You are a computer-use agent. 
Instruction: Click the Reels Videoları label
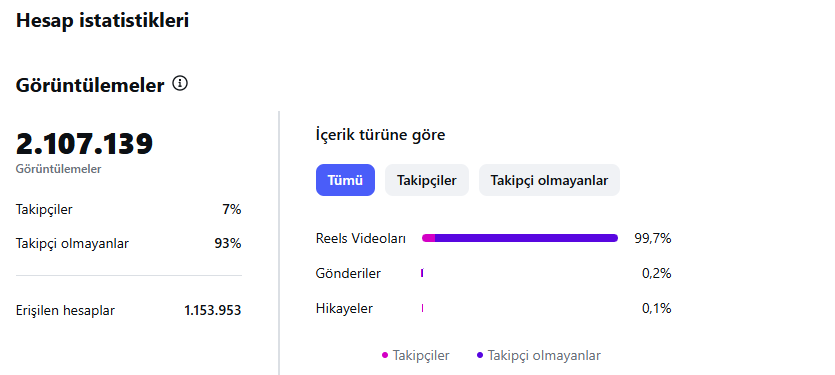coord(361,239)
